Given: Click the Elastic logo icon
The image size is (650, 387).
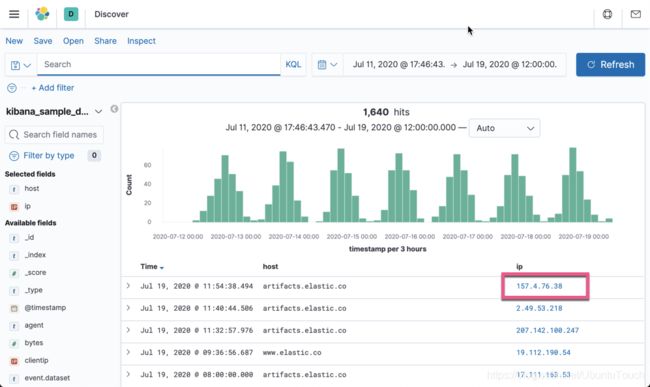Looking at the screenshot, I should (42, 14).
